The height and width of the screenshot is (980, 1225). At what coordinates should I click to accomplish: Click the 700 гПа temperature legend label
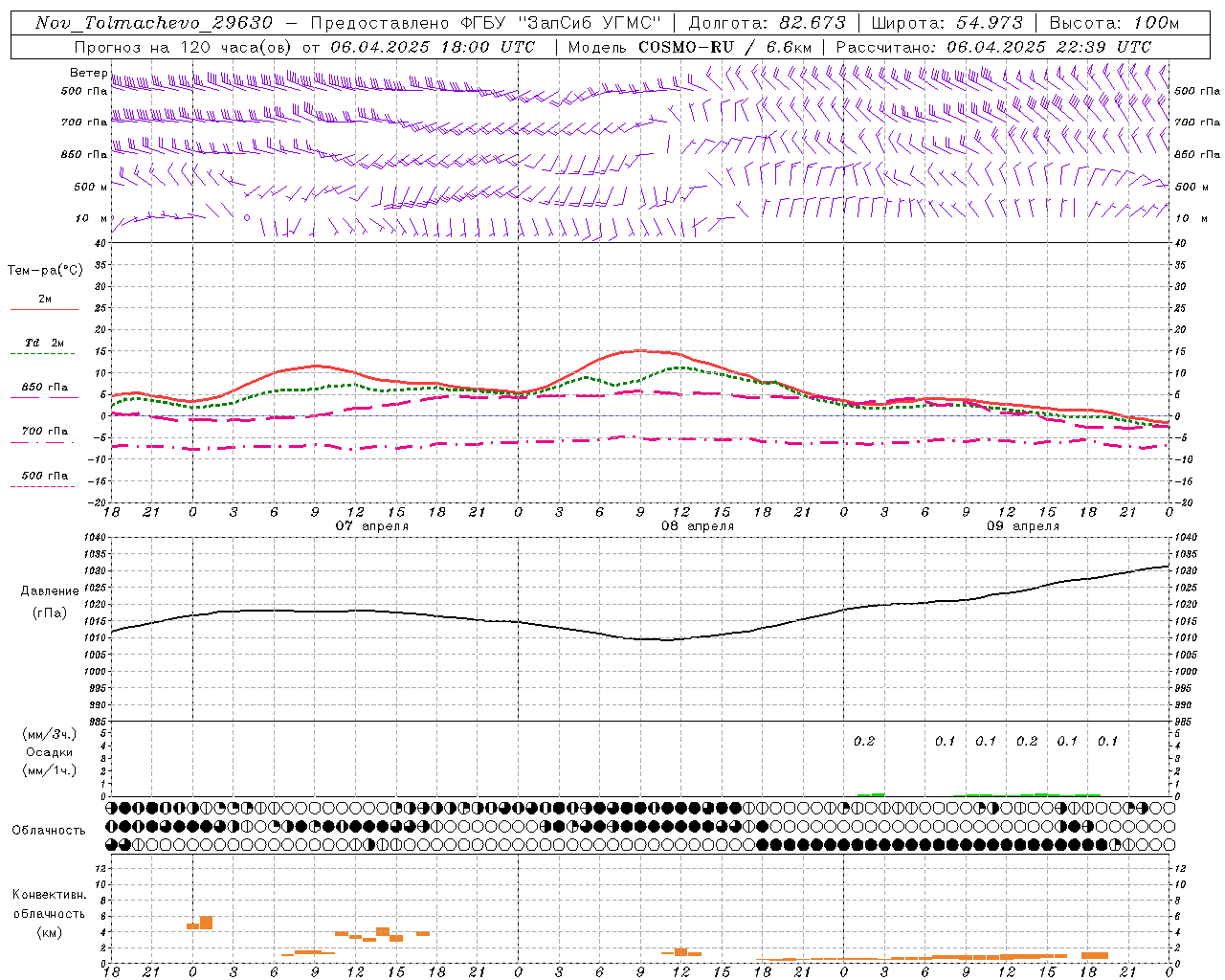[x=45, y=432]
